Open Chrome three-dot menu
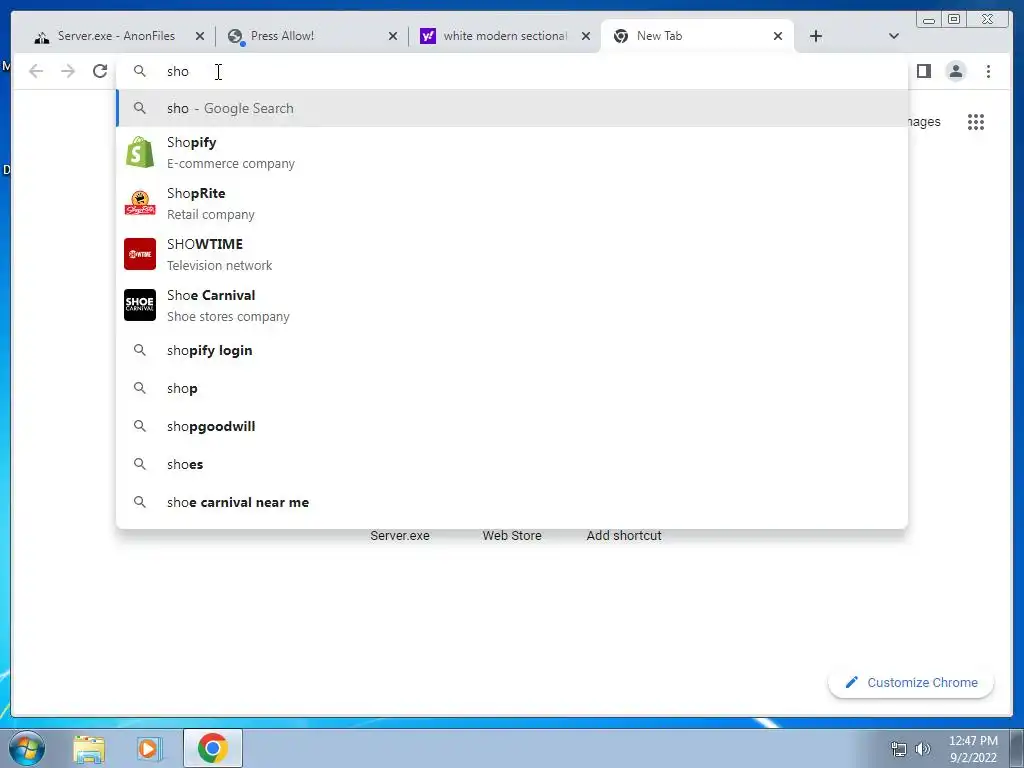 988,71
